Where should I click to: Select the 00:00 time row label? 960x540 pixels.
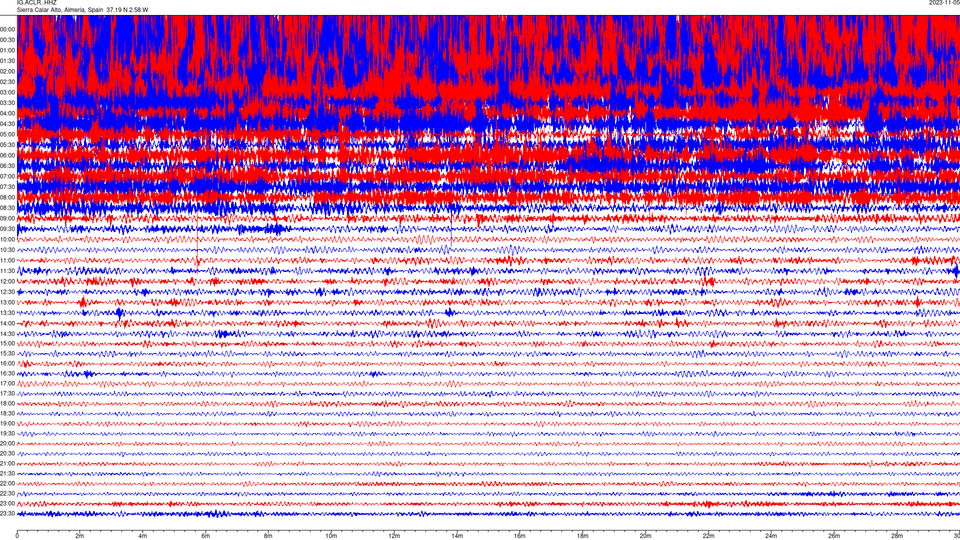[7, 29]
